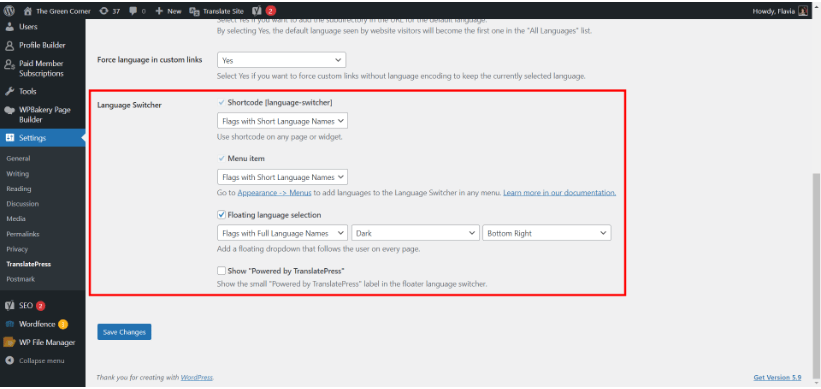The image size is (821, 389).
Task: Click the Language Switcher label
Action: 129,105
